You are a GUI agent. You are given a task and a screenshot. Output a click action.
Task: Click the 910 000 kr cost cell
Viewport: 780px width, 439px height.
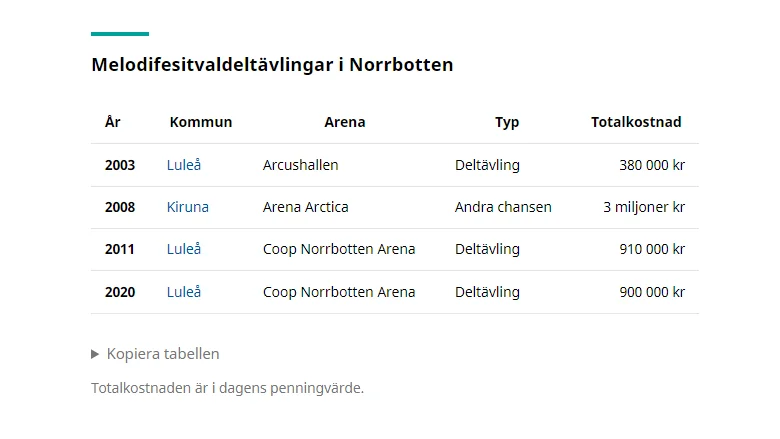pyautogui.click(x=652, y=249)
